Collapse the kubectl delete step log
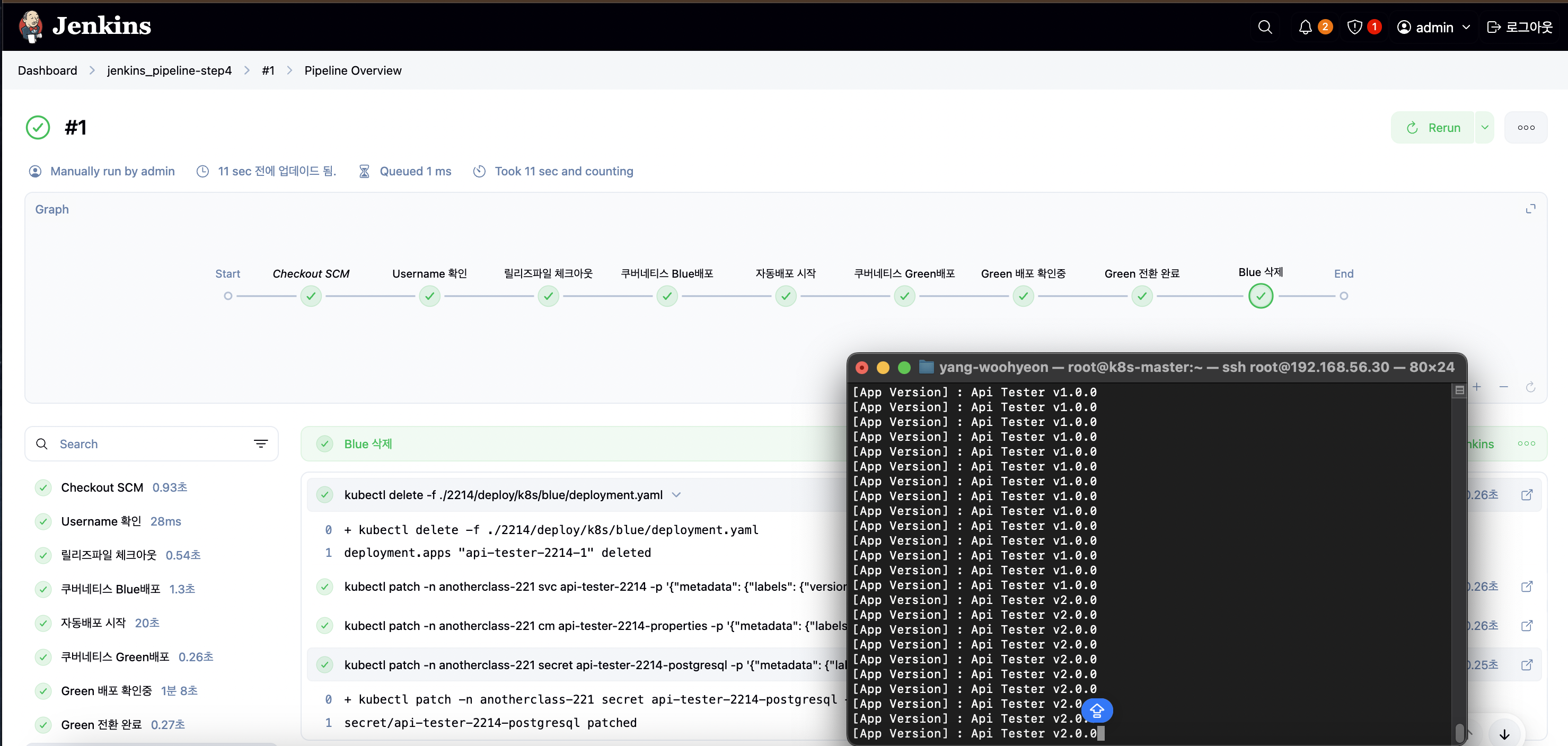The height and width of the screenshot is (746, 1568). pos(676,495)
